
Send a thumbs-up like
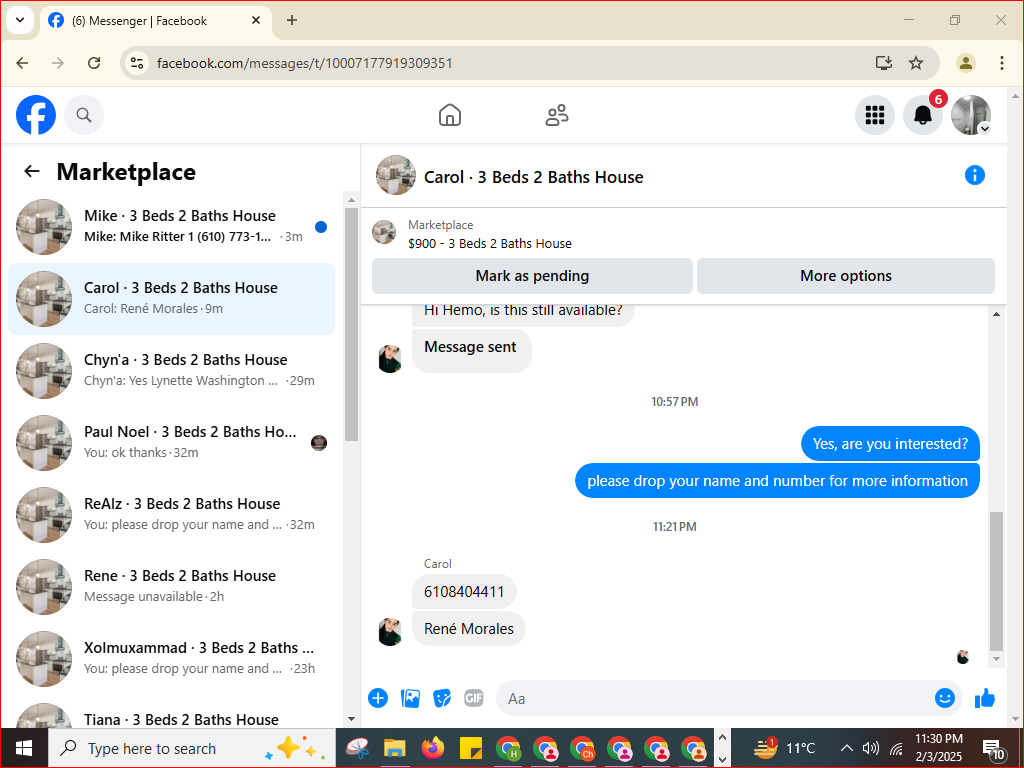(985, 698)
